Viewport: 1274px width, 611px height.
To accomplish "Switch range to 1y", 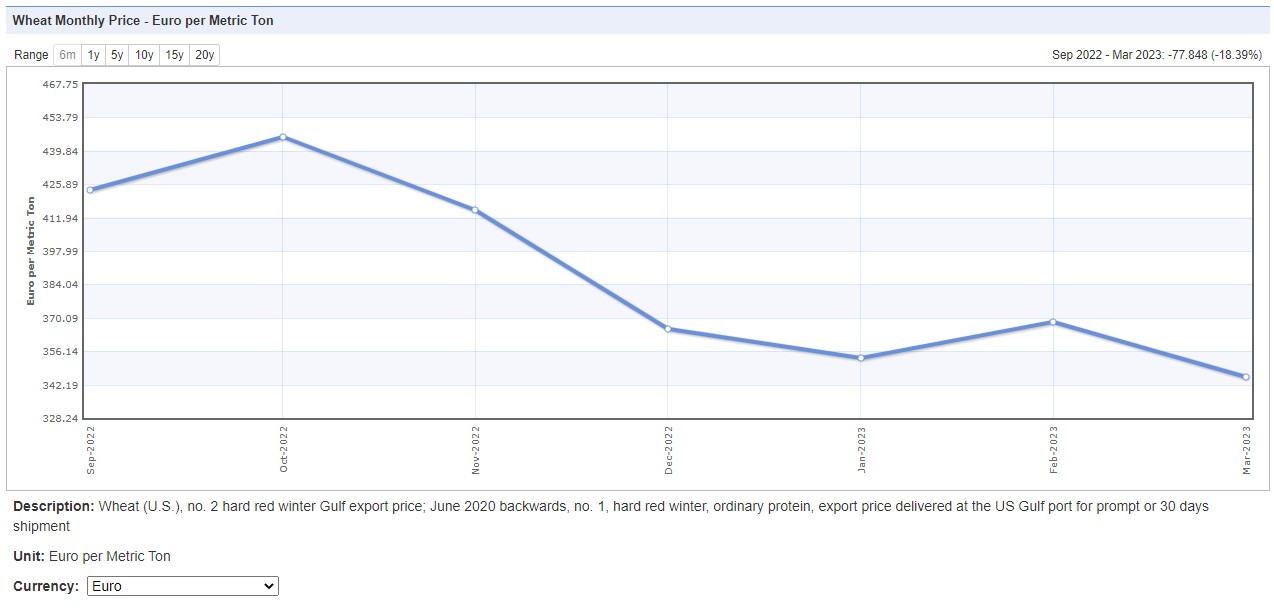I will pos(93,55).
